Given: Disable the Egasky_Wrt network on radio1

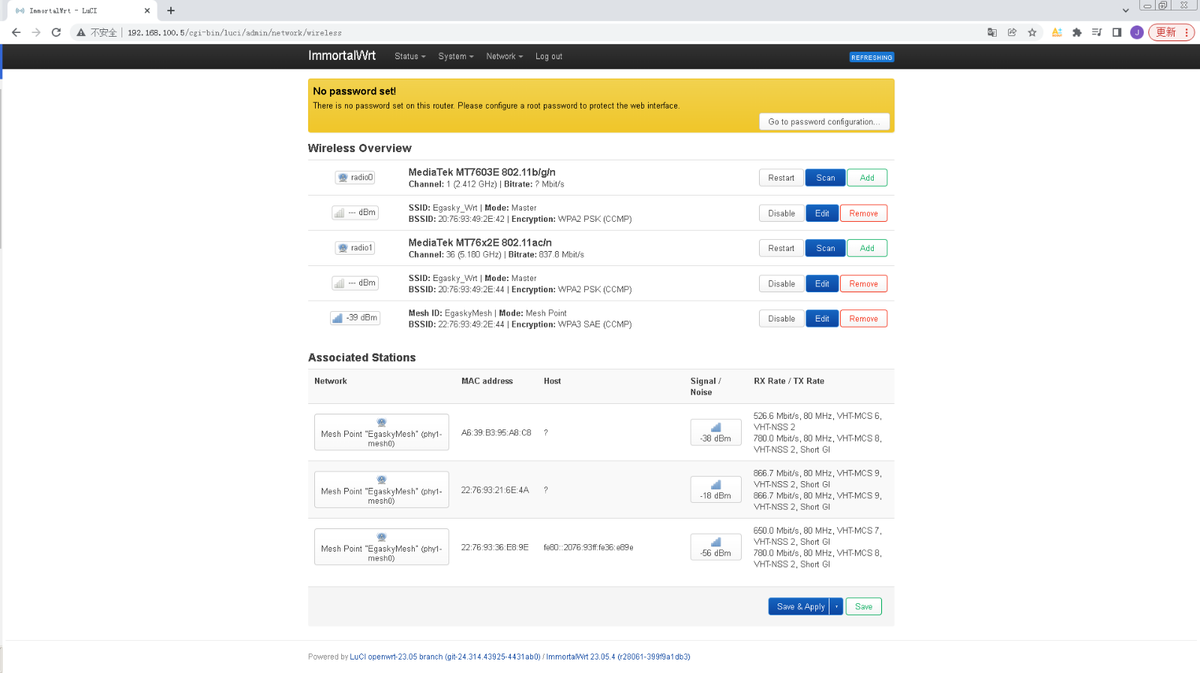Looking at the screenshot, I should (781, 283).
